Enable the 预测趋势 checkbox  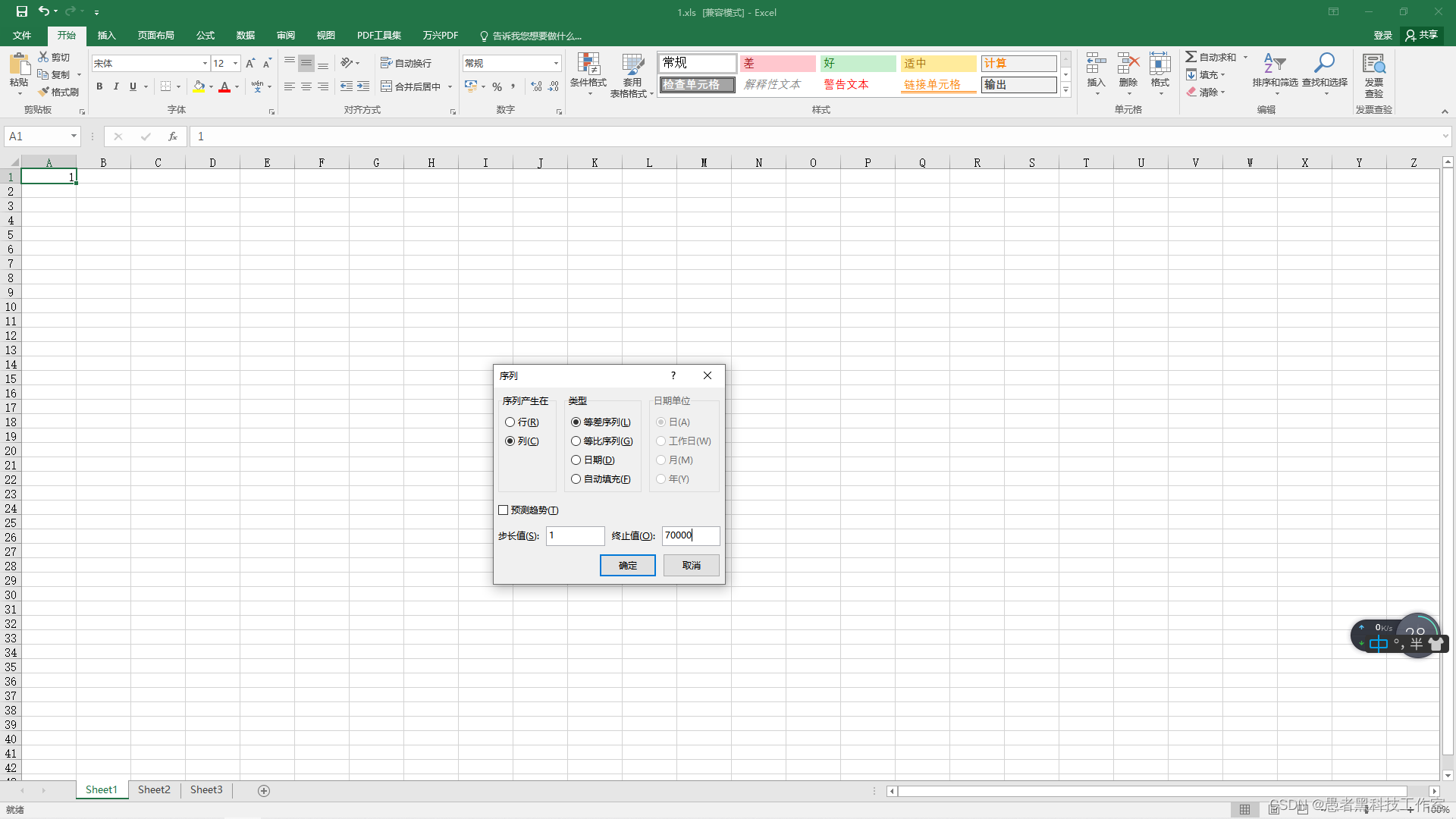click(503, 510)
